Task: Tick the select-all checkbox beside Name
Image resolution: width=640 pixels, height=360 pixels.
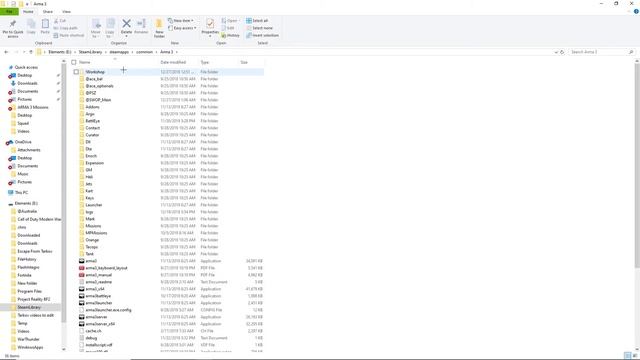Action: (74, 62)
